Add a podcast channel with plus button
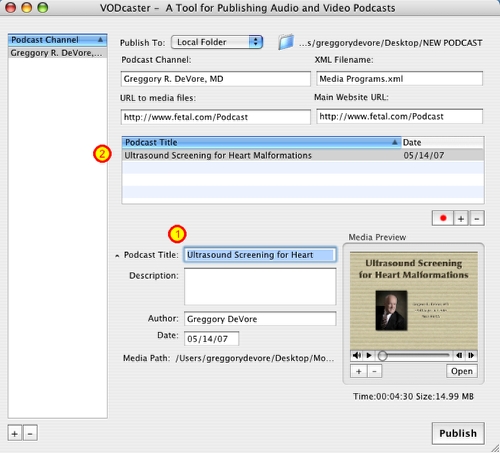 [x=15, y=433]
